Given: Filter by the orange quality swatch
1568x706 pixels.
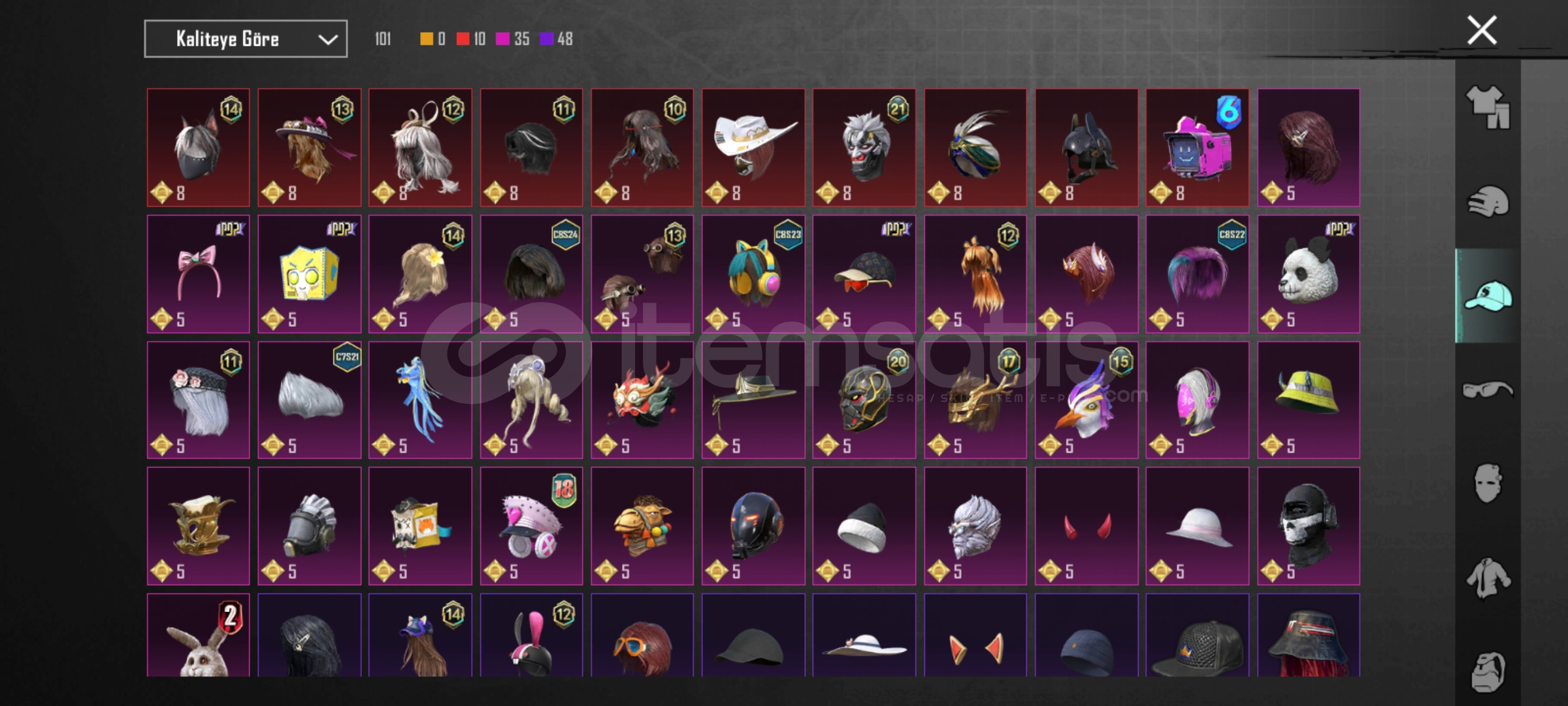Looking at the screenshot, I should pyautogui.click(x=426, y=39).
